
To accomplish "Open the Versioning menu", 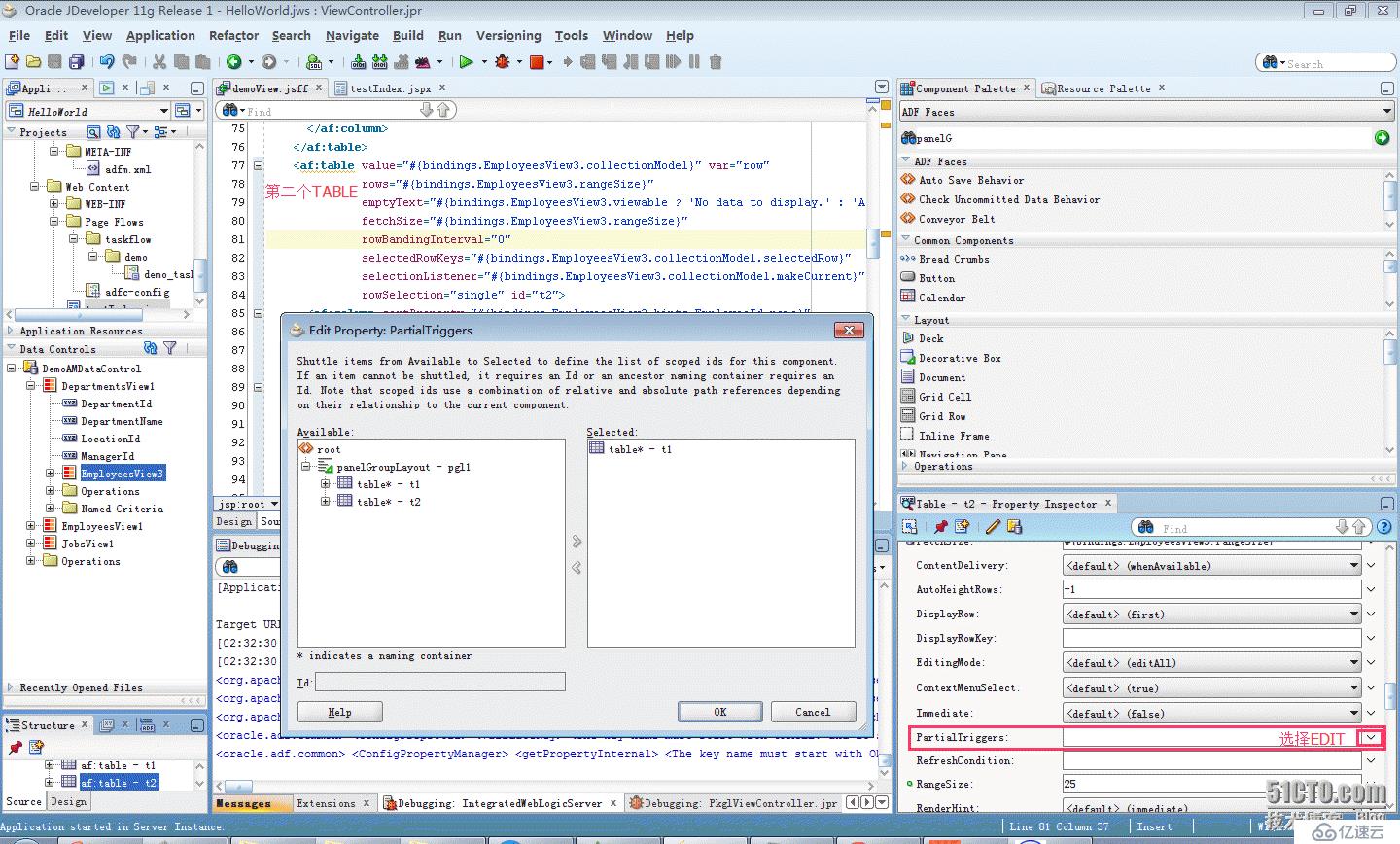I will point(508,35).
